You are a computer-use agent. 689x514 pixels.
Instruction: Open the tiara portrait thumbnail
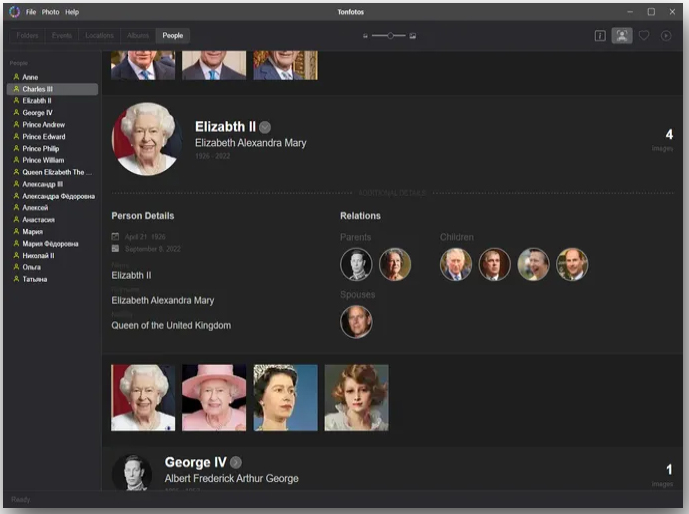(285, 398)
